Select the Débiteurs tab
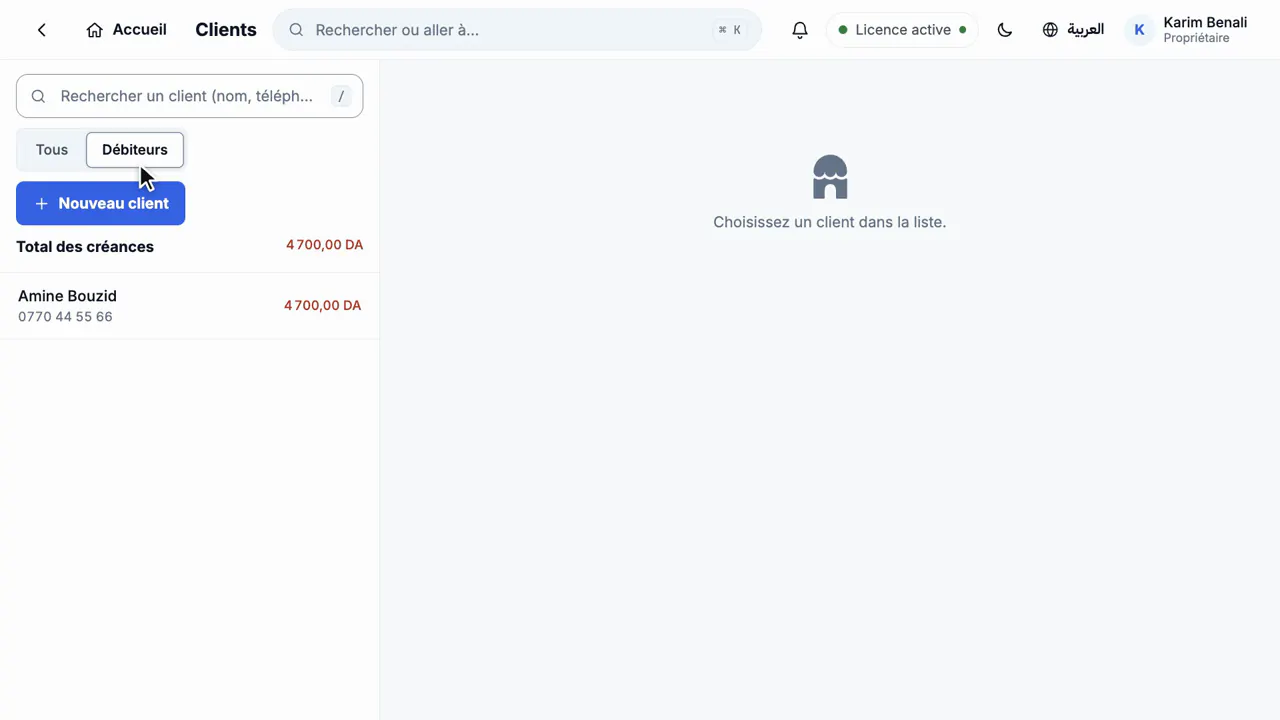The height and width of the screenshot is (720, 1280). pyautogui.click(x=135, y=150)
